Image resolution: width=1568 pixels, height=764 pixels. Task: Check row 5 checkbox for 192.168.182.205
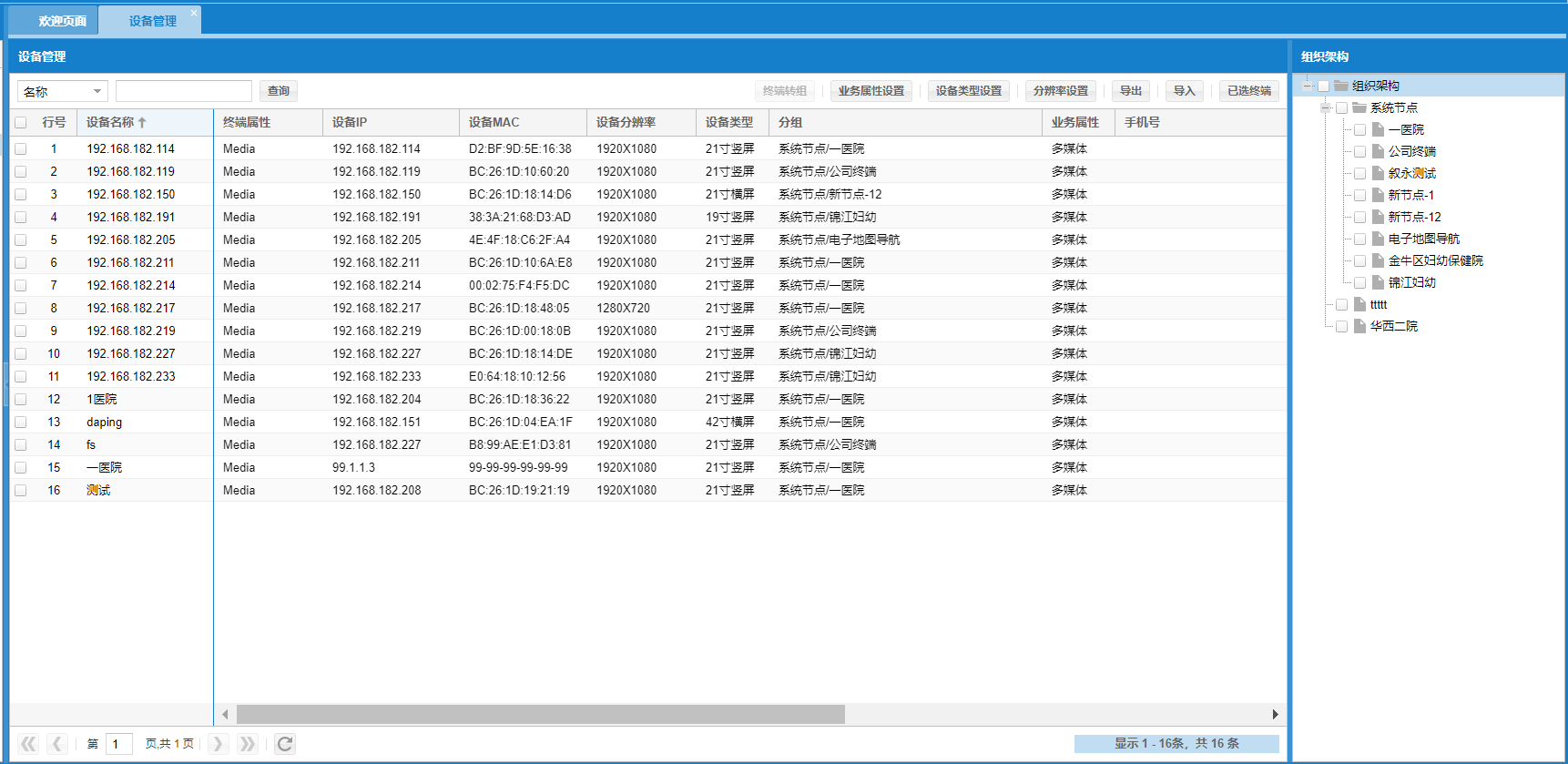[21, 239]
